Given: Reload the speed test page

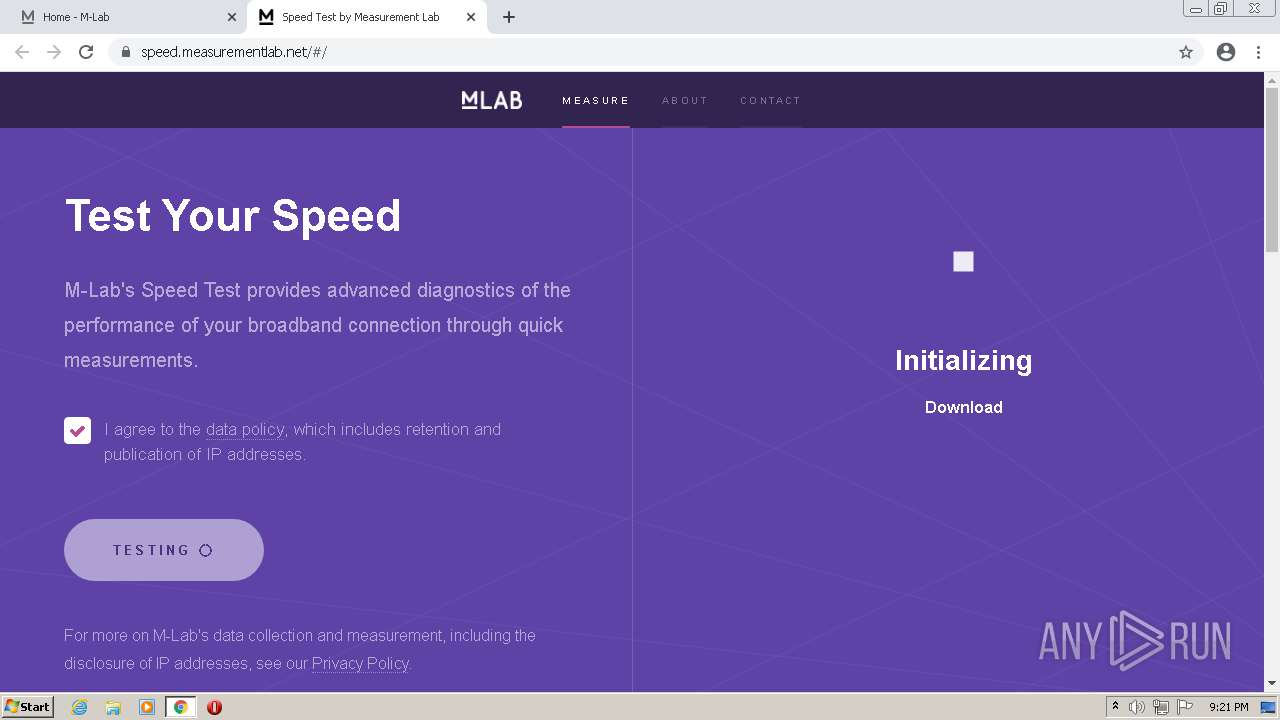Looking at the screenshot, I should (x=86, y=52).
